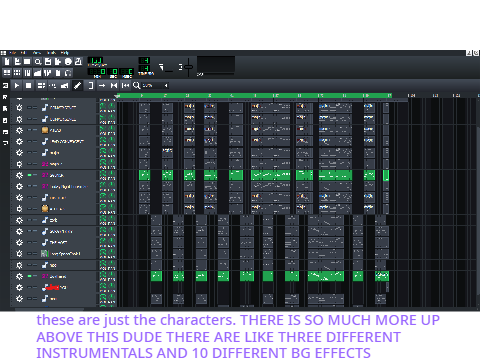Toggle mute on the red-scribbled track
The image size is (480, 360).
[x=30, y=287]
